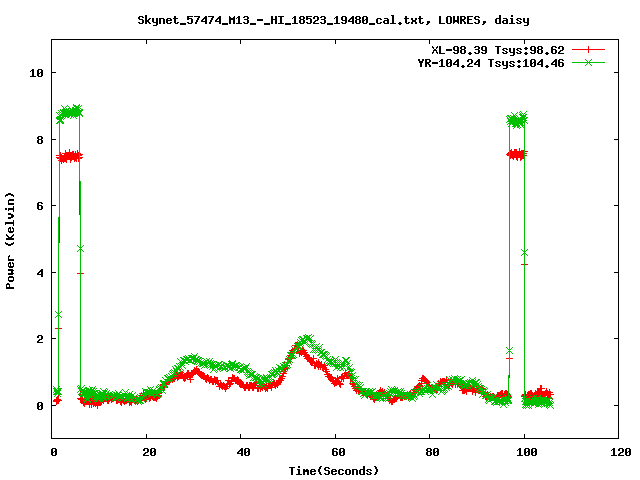Click the second red calibration plateau near 100 seconds
This screenshot has height=480, width=640.
[517, 155]
